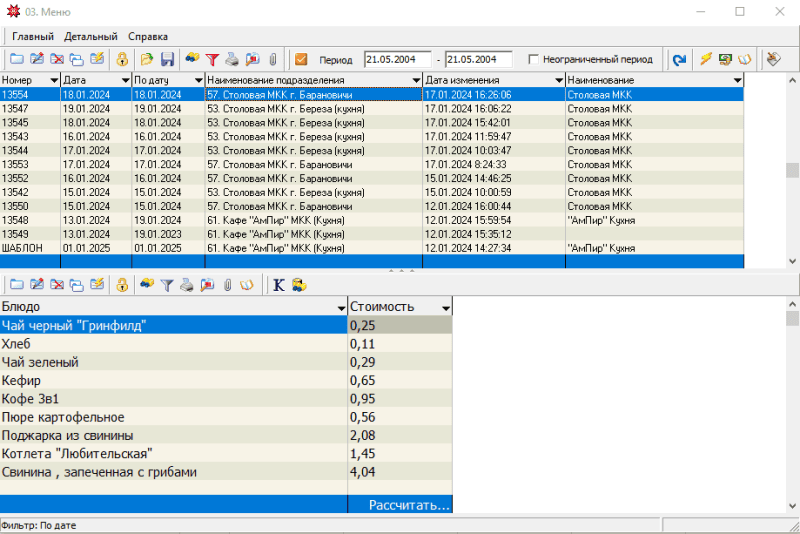Open the Главный menu
Viewport: 800px width, 534px height.
34,36
